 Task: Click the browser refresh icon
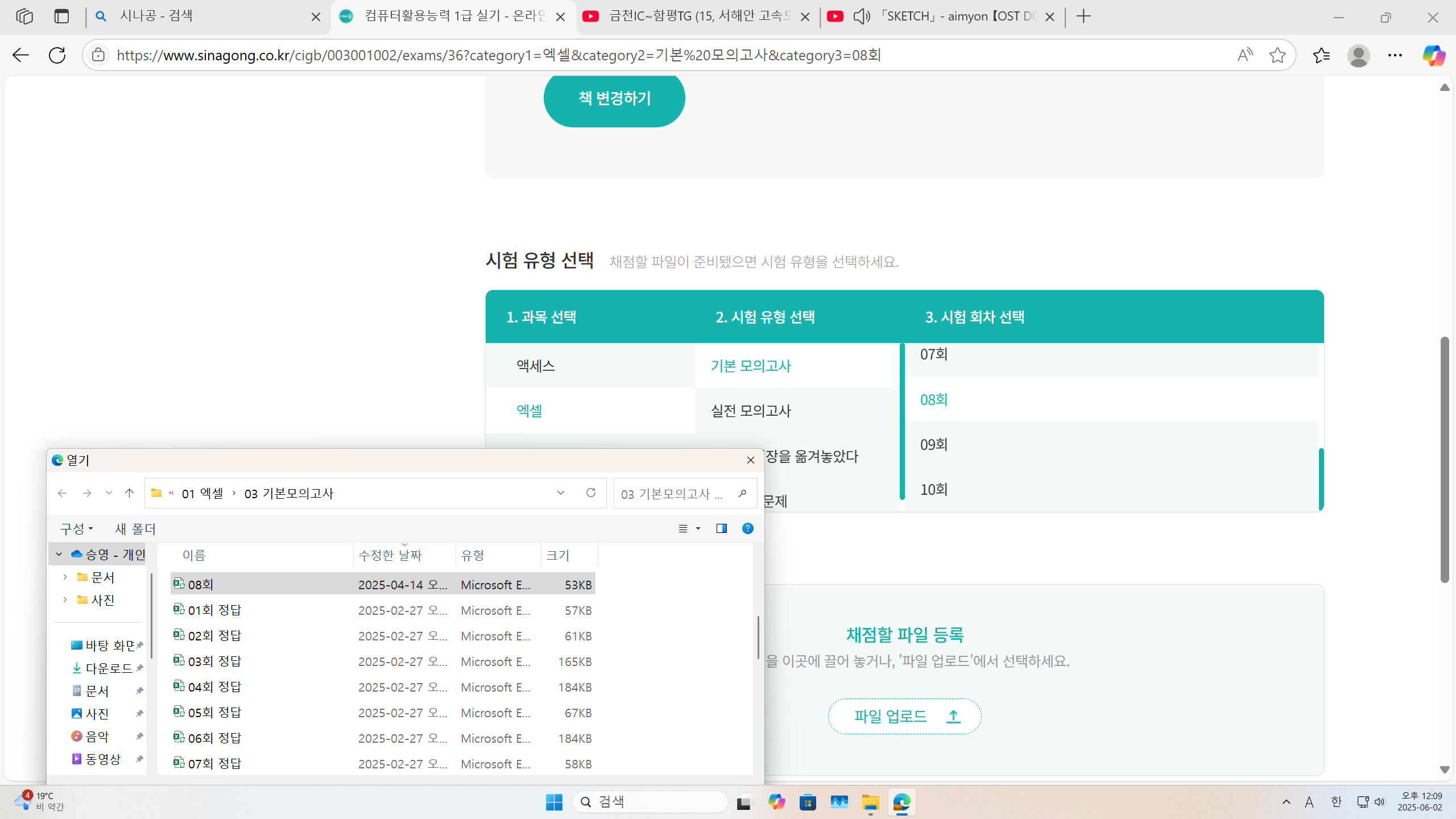[57, 55]
